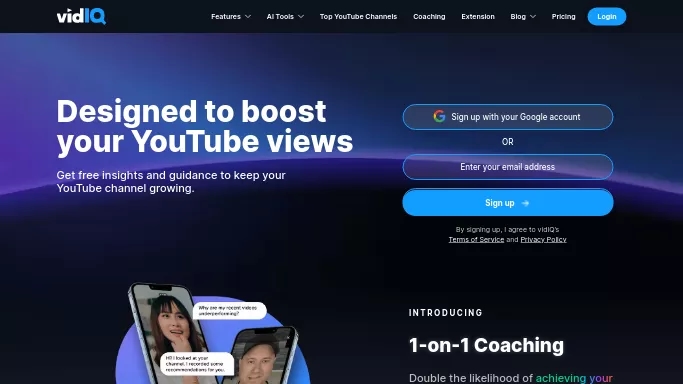Image resolution: width=683 pixels, height=384 pixels.
Task: Click the Google G logo icon
Action: tap(439, 116)
